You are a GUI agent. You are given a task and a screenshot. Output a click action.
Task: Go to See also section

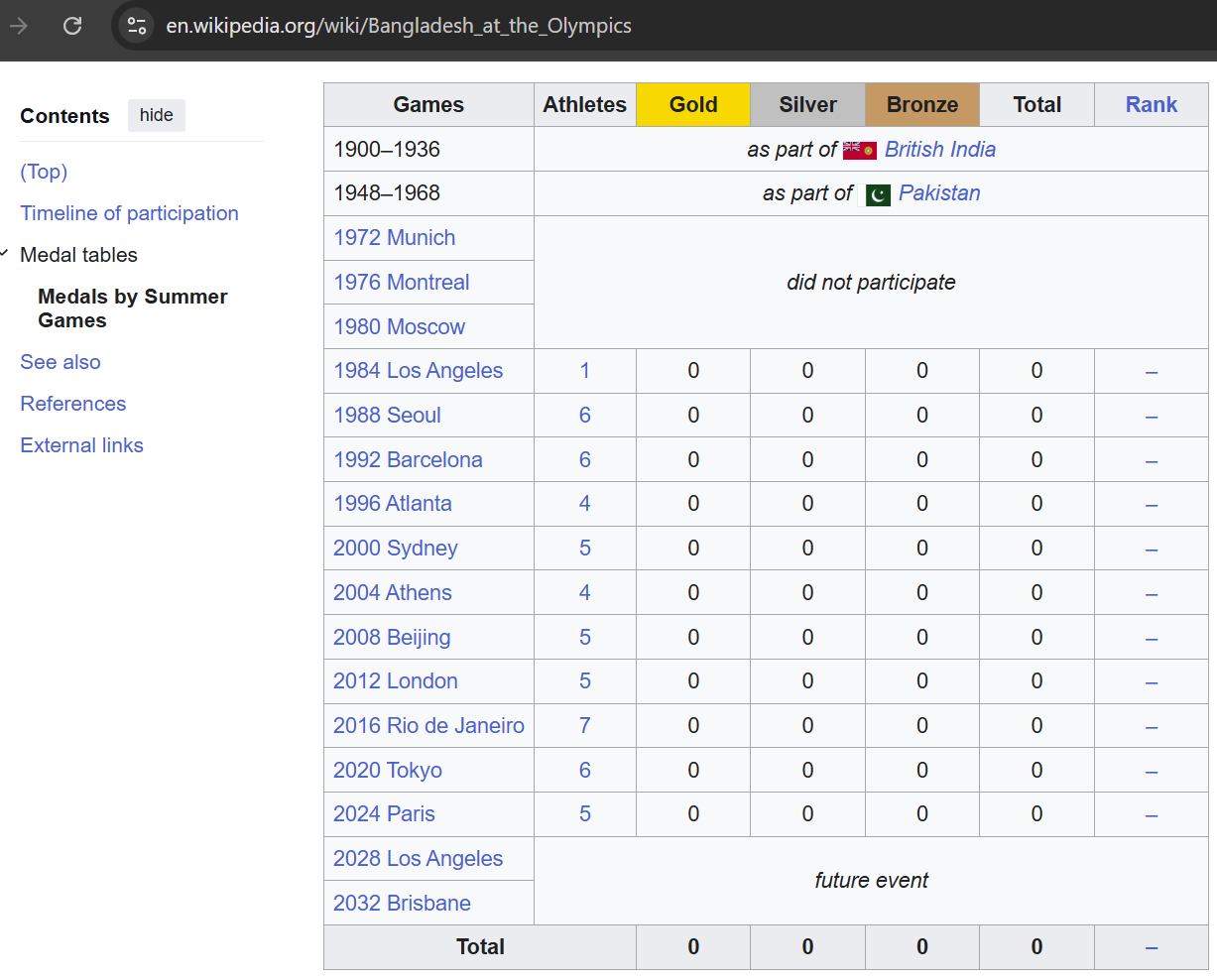pyautogui.click(x=61, y=362)
